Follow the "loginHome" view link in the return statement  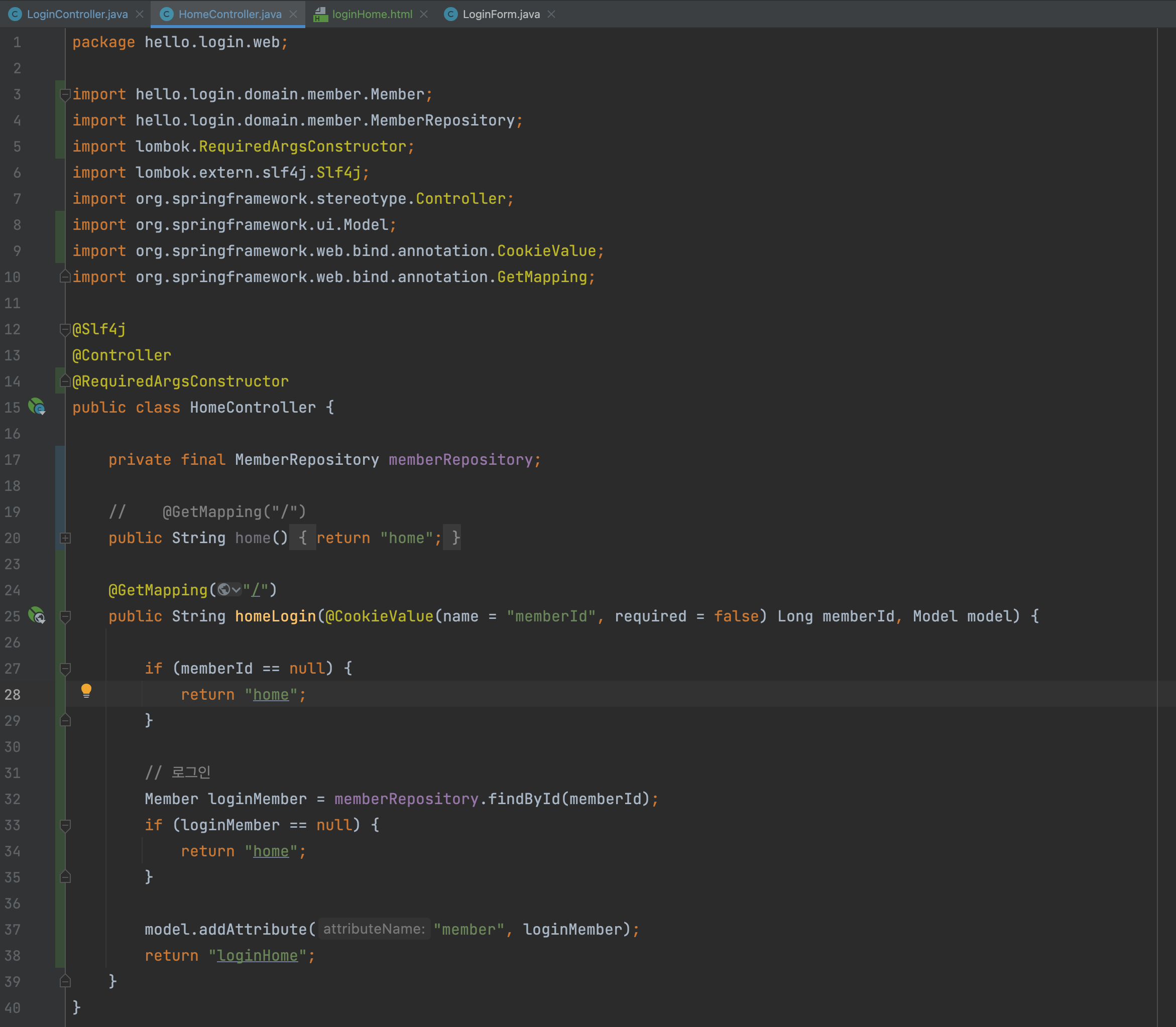(x=257, y=955)
